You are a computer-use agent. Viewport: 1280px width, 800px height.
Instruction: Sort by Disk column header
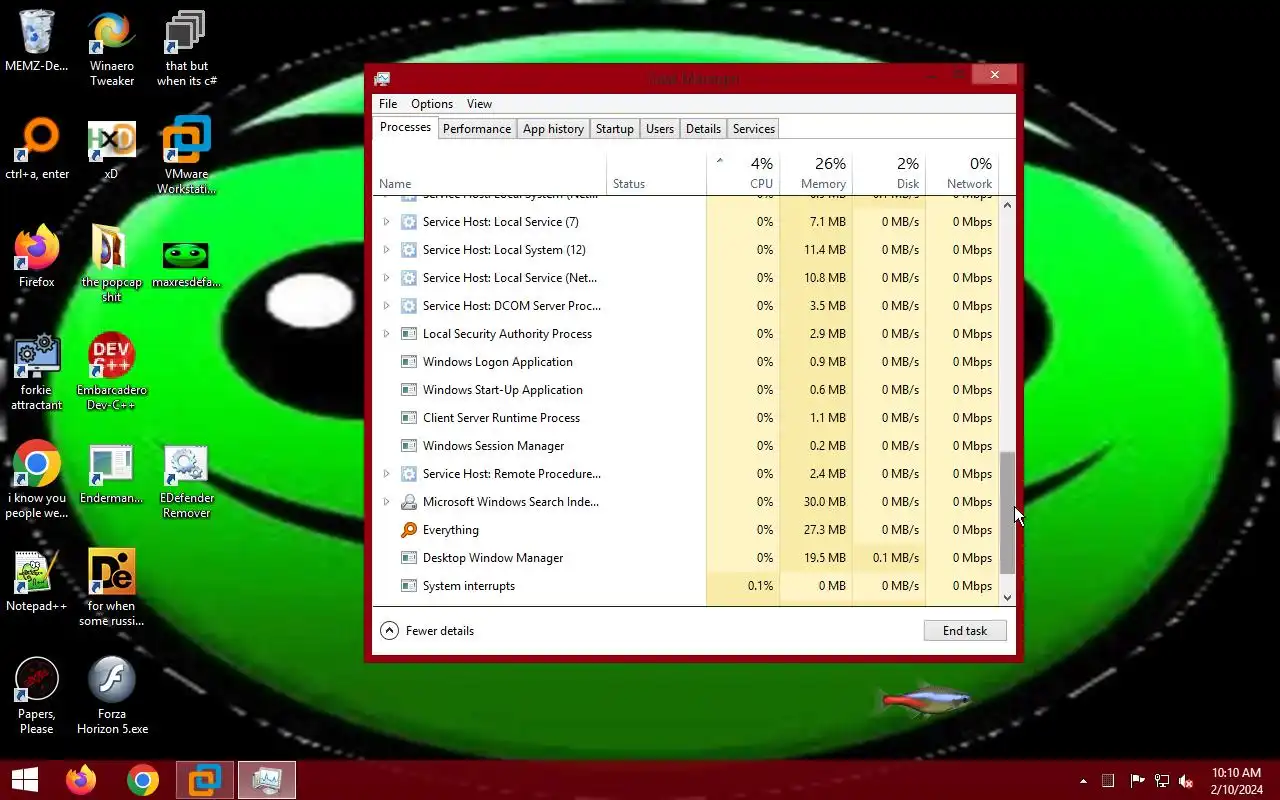point(889,174)
